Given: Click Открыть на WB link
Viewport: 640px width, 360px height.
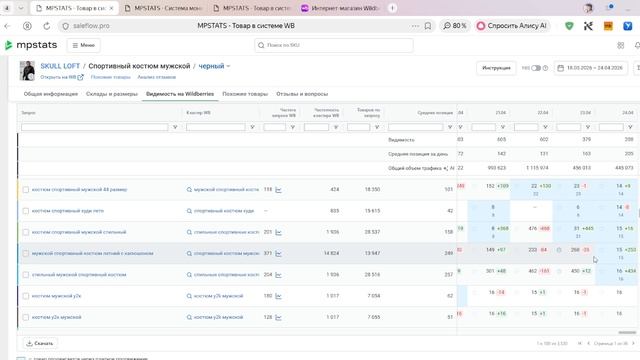Looking at the screenshot, I should click(62, 77).
